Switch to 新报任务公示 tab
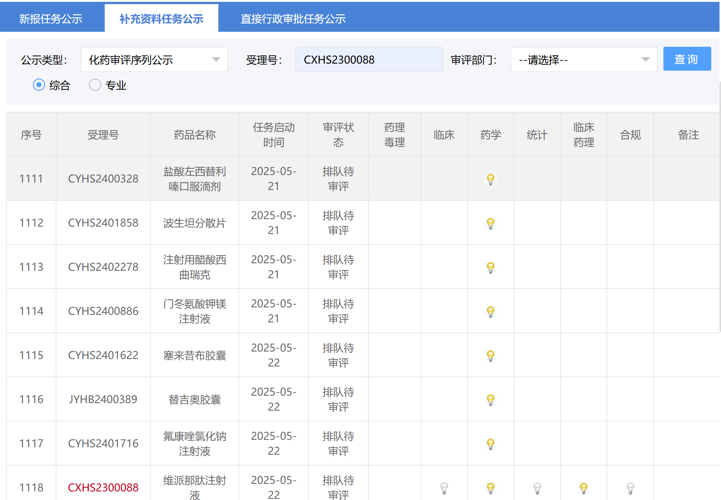 click(x=51, y=19)
